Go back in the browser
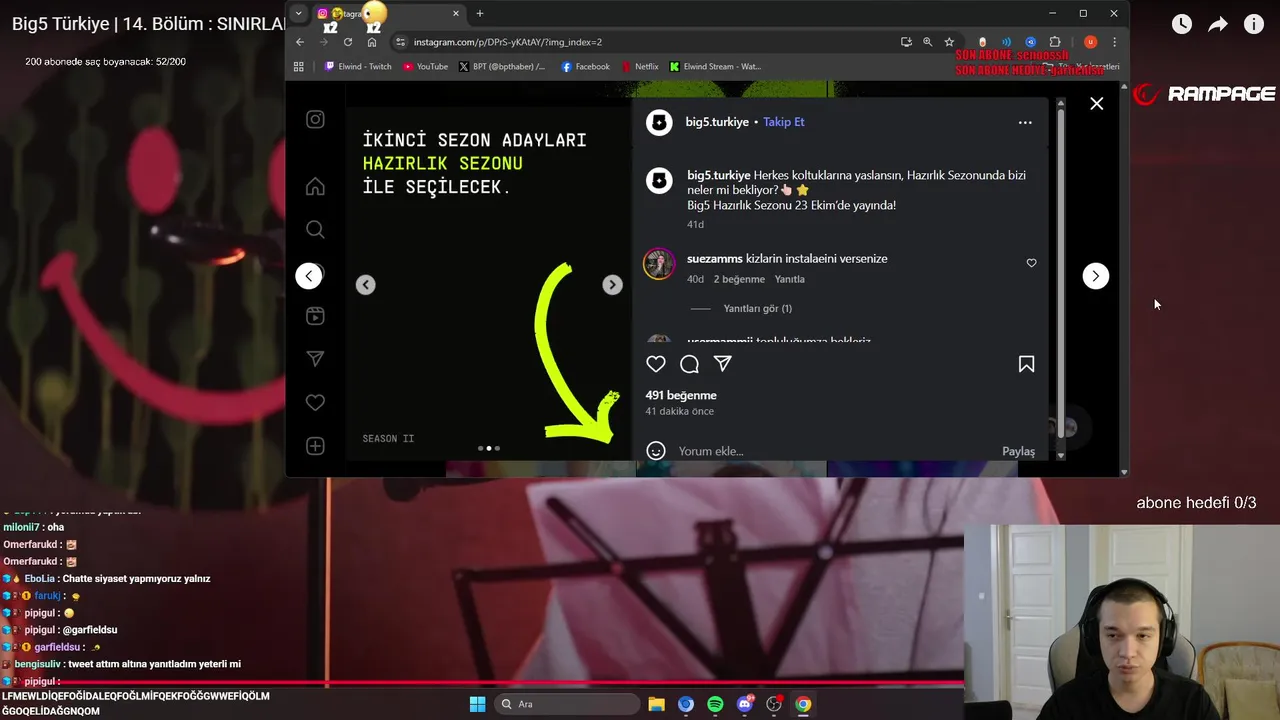Screen dimensions: 1280x720 pyautogui.click(x=300, y=42)
